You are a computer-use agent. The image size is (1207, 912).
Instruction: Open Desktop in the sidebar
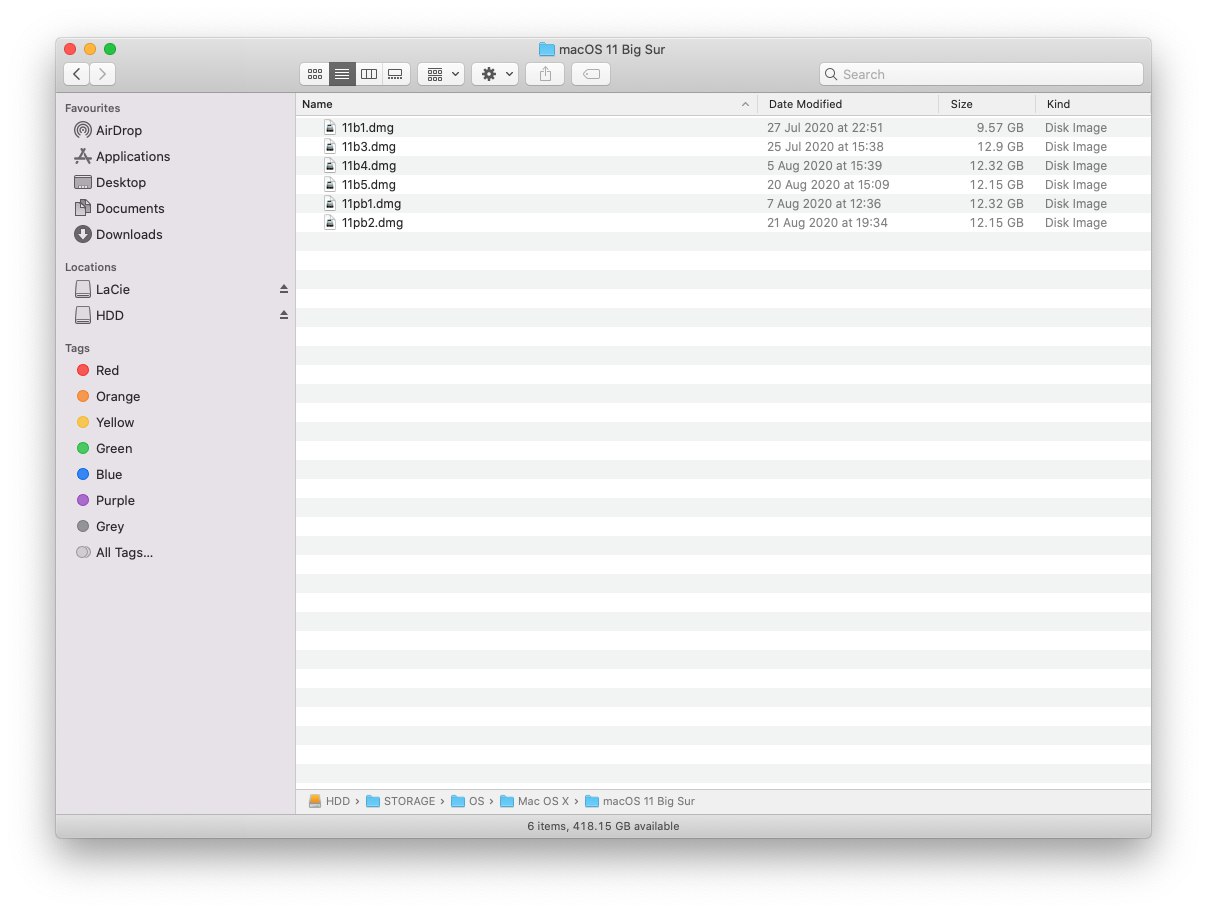108,182
